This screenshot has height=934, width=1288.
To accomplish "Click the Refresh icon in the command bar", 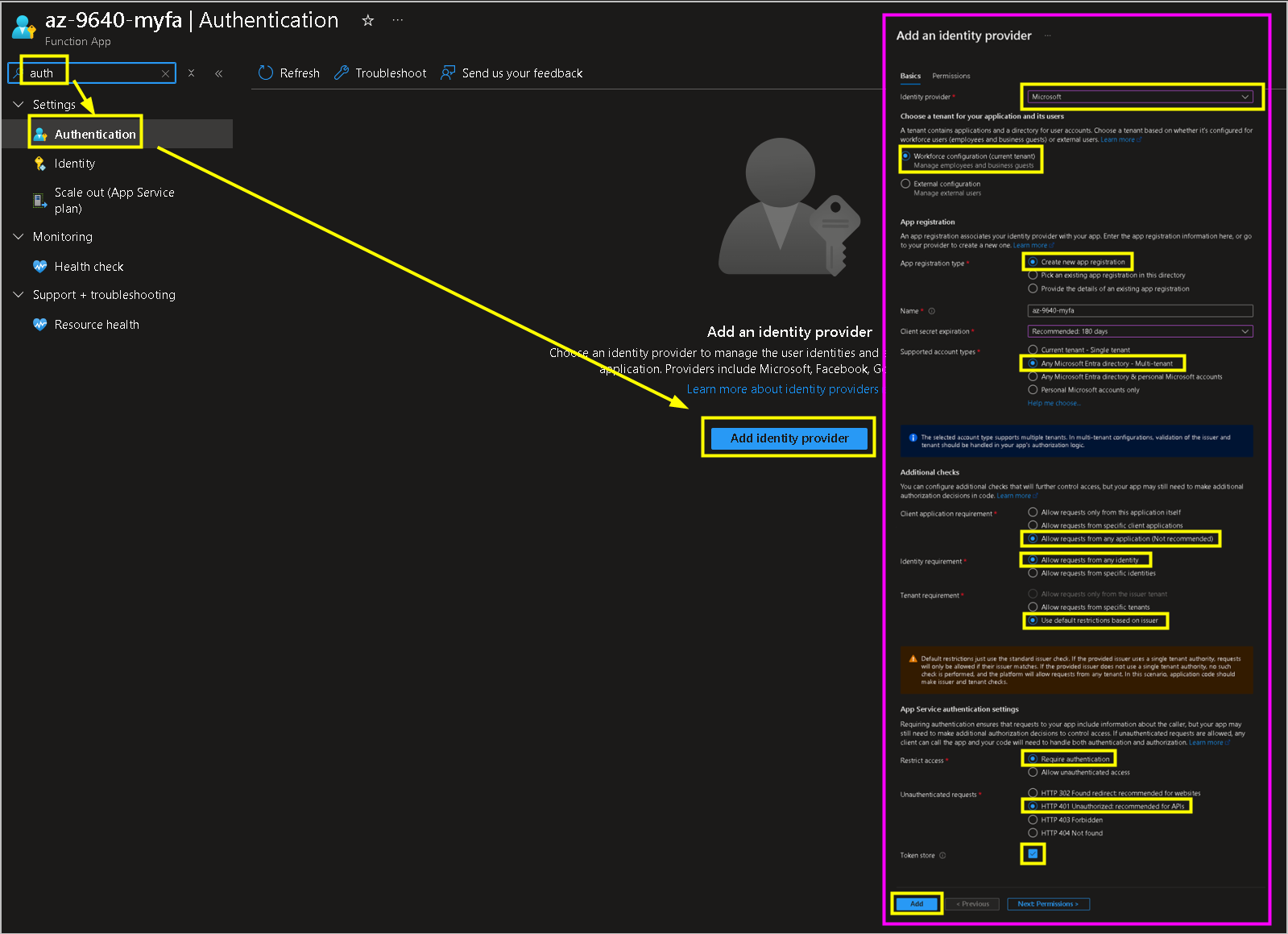I will tap(266, 73).
